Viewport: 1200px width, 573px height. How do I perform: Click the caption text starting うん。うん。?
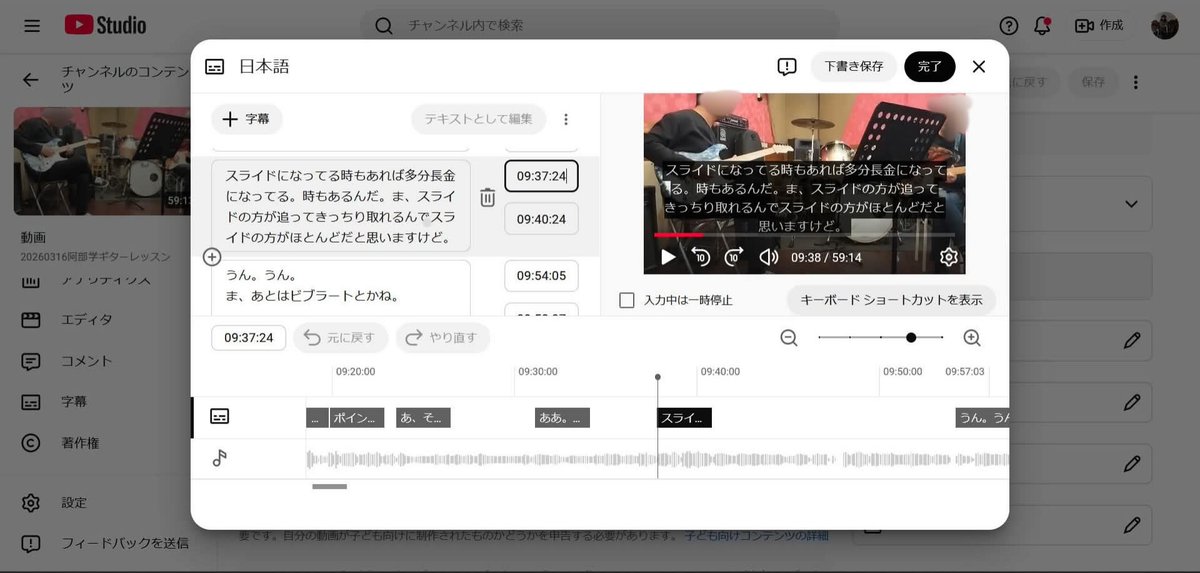pos(341,288)
